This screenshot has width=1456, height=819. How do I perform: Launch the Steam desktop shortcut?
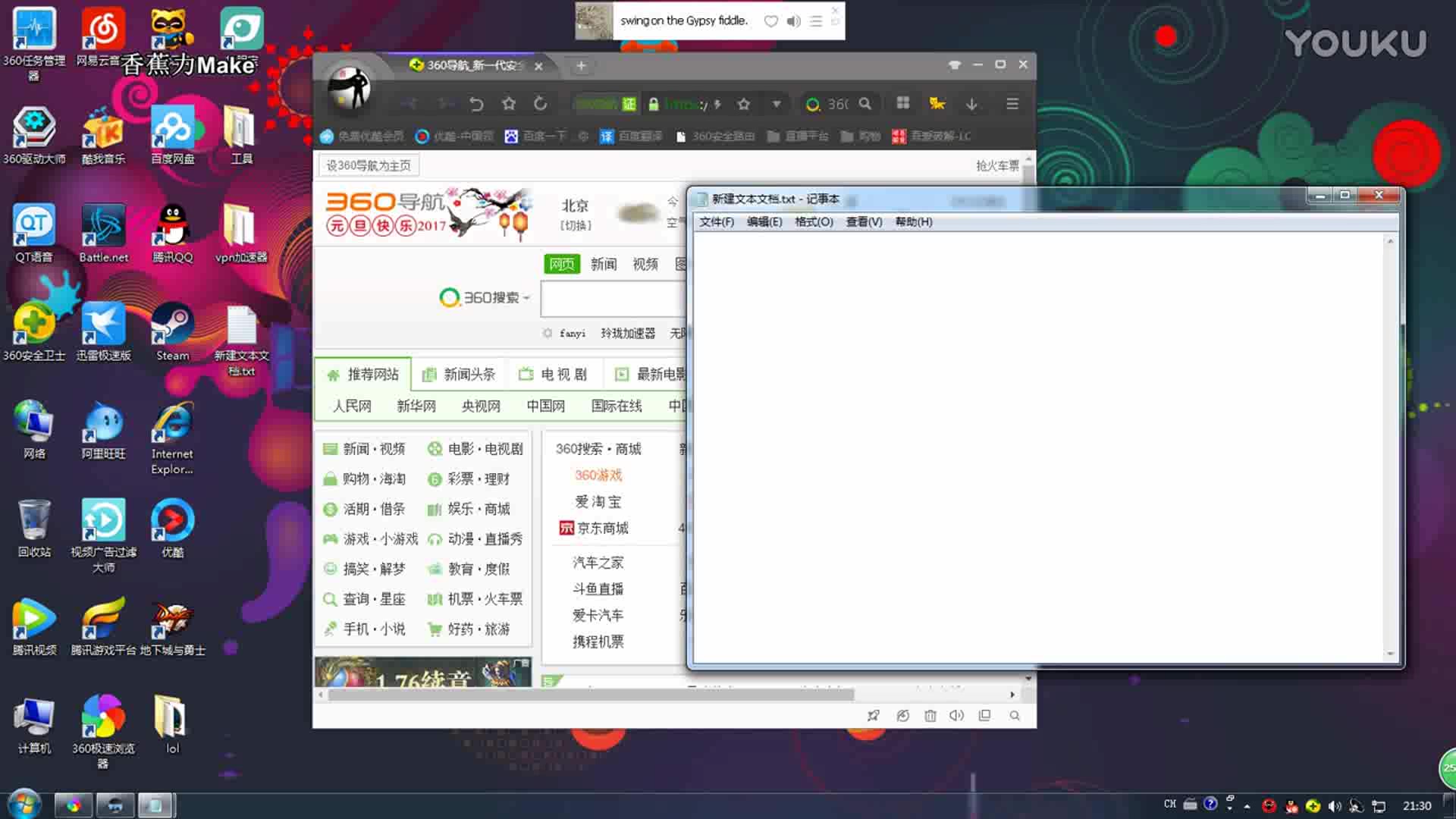tap(173, 331)
